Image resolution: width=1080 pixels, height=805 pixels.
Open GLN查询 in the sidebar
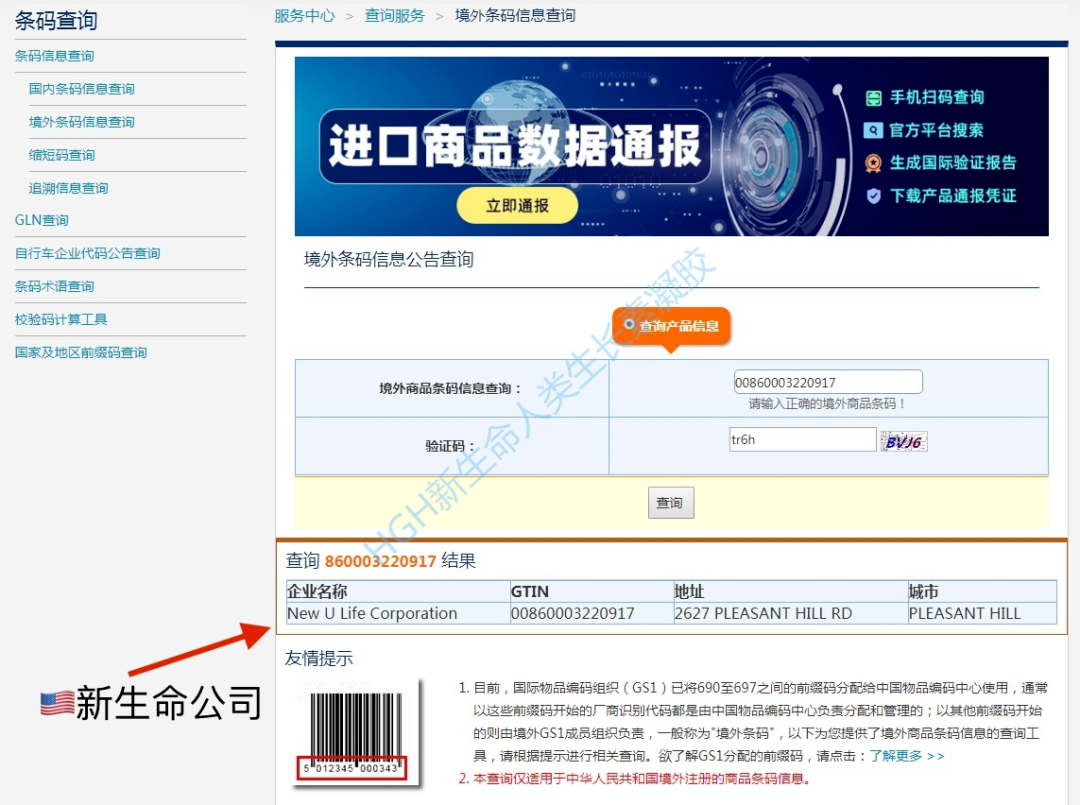tap(41, 220)
